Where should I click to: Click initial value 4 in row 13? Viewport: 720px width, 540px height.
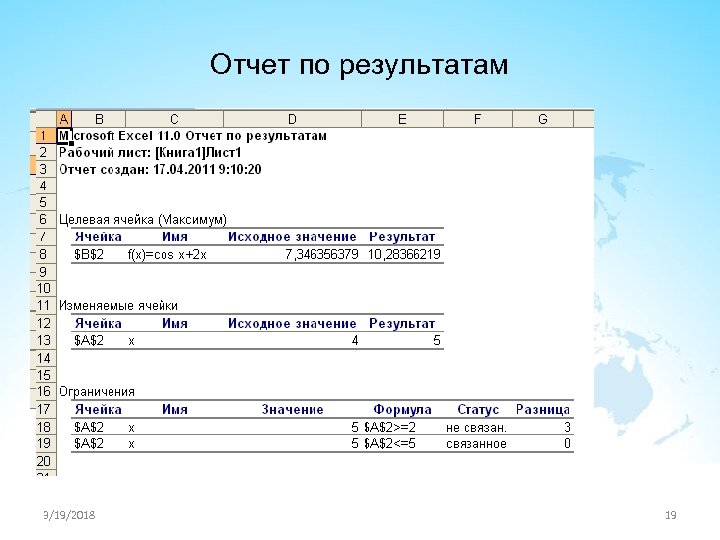pyautogui.click(x=355, y=341)
